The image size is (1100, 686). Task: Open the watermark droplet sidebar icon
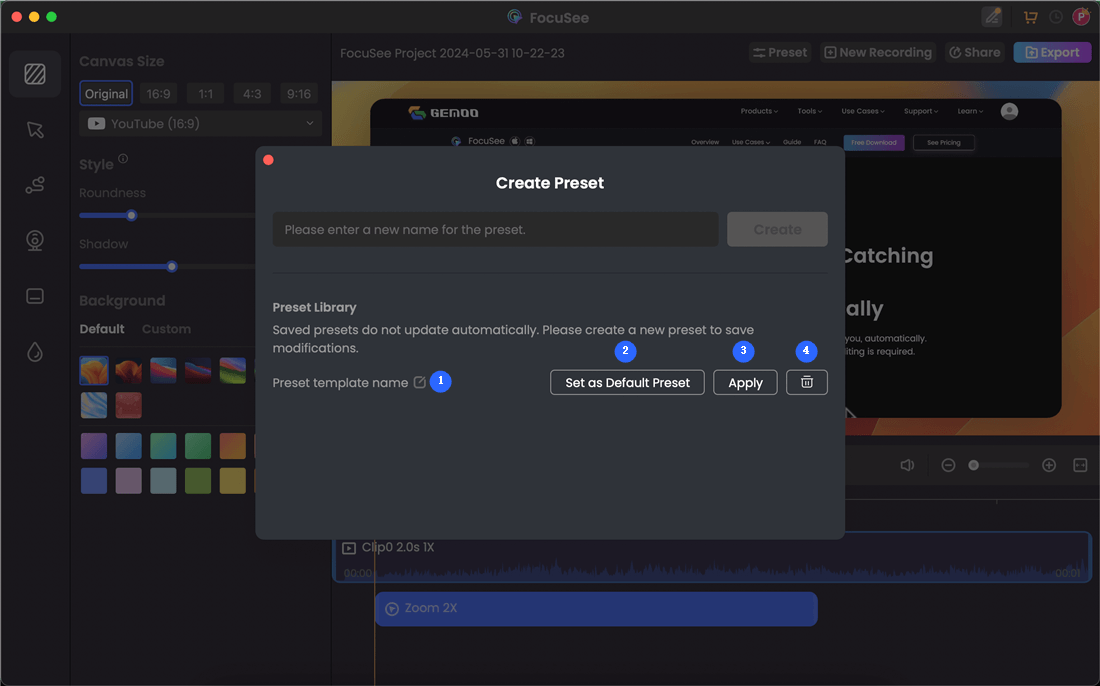(x=35, y=351)
